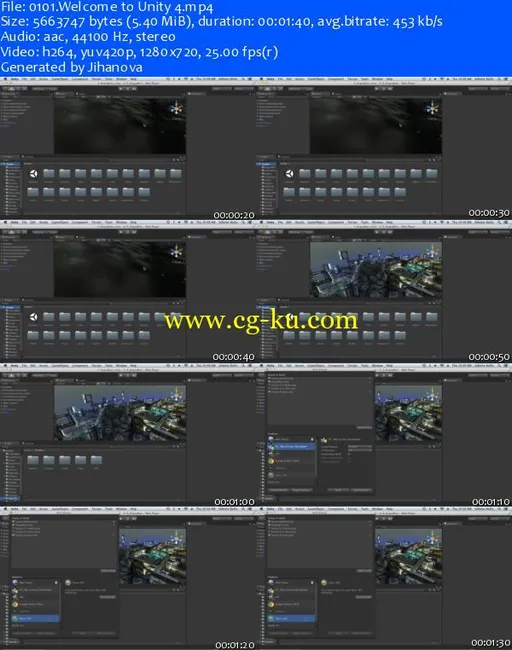Viewport: 512px width, 650px height.
Task: Click the Web Player globe icon in the 00:01:10 frame
Action: tap(271, 439)
